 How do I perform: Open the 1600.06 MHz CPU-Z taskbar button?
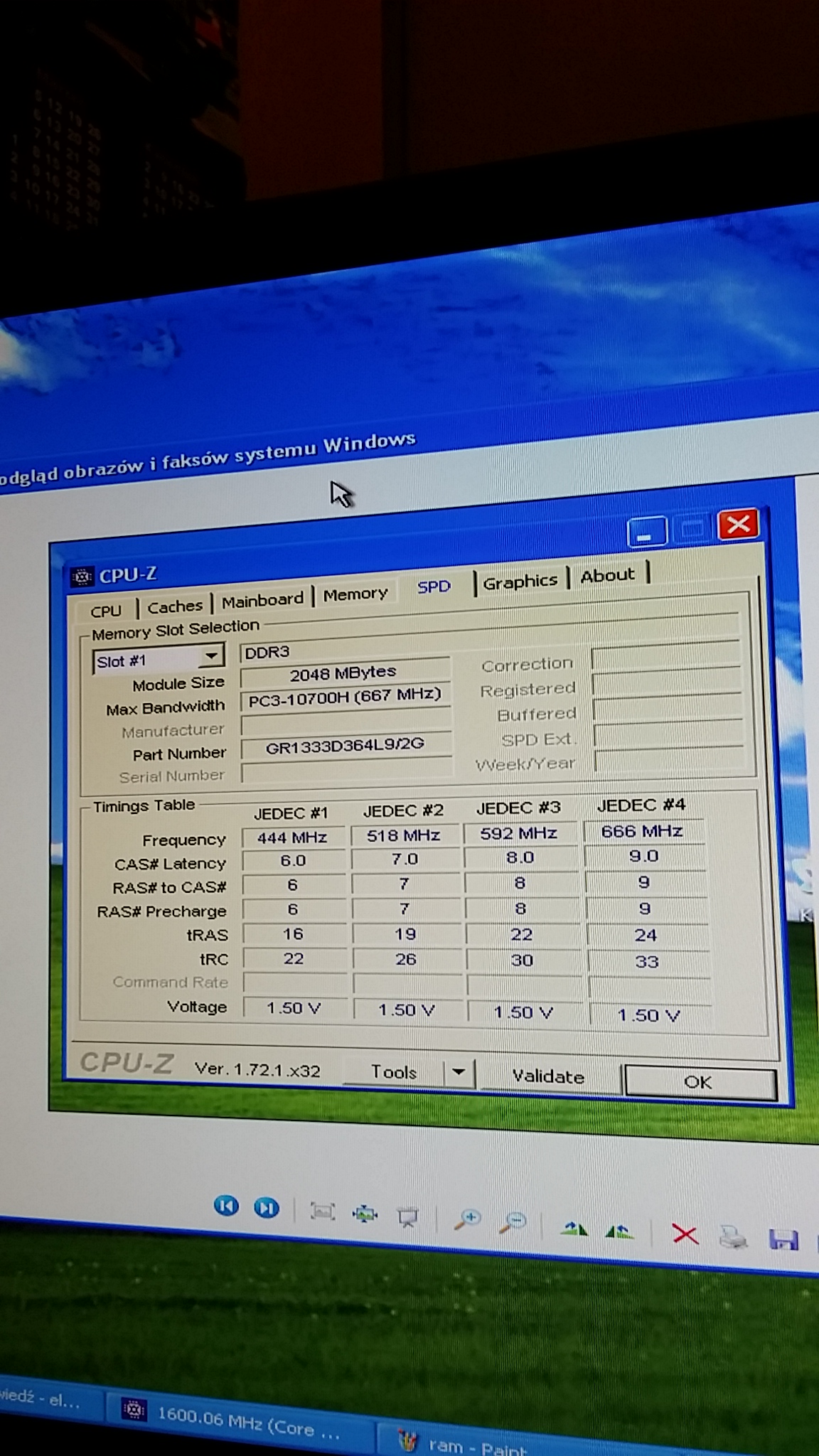tap(240, 1424)
